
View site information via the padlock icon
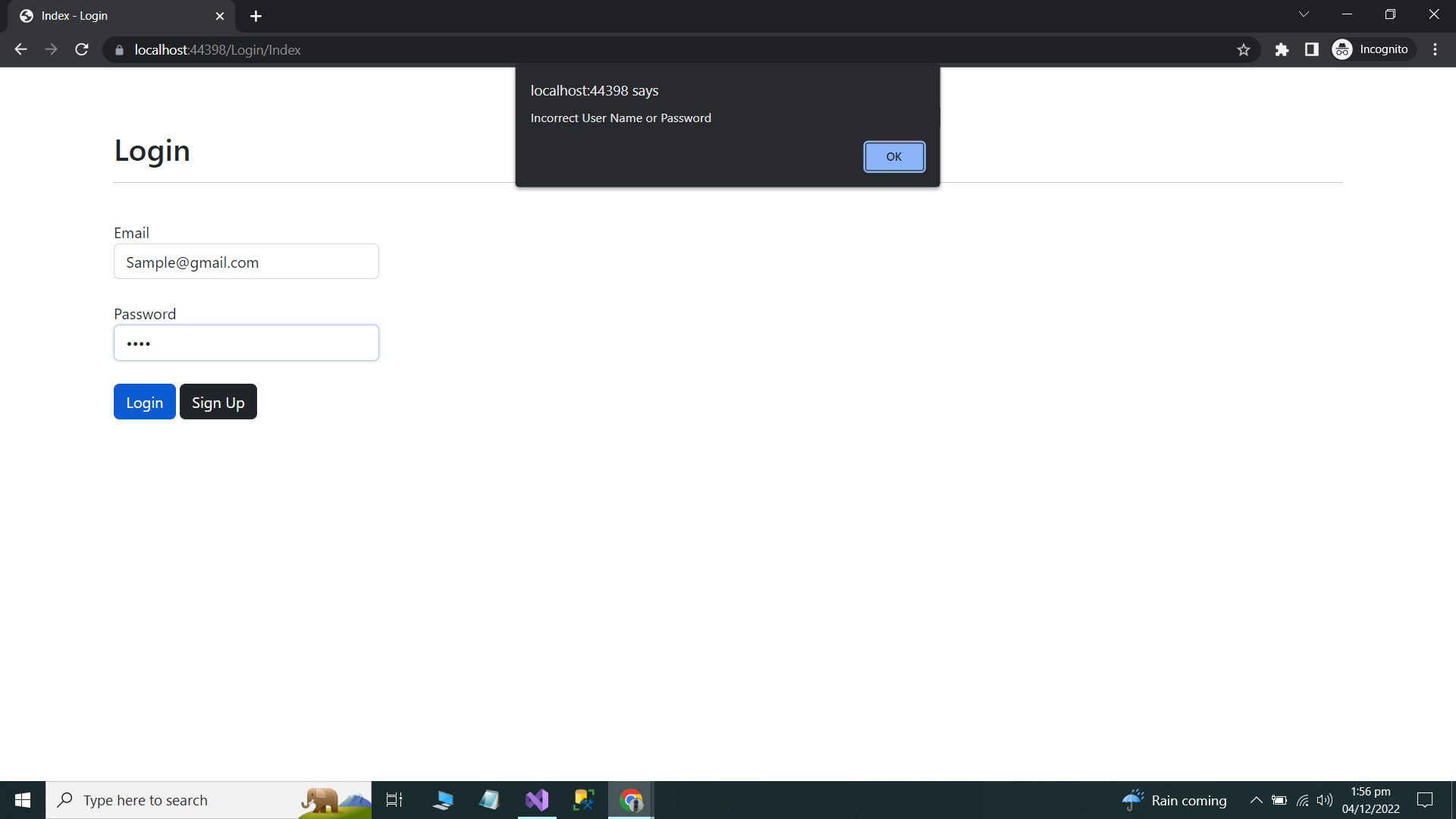(118, 50)
